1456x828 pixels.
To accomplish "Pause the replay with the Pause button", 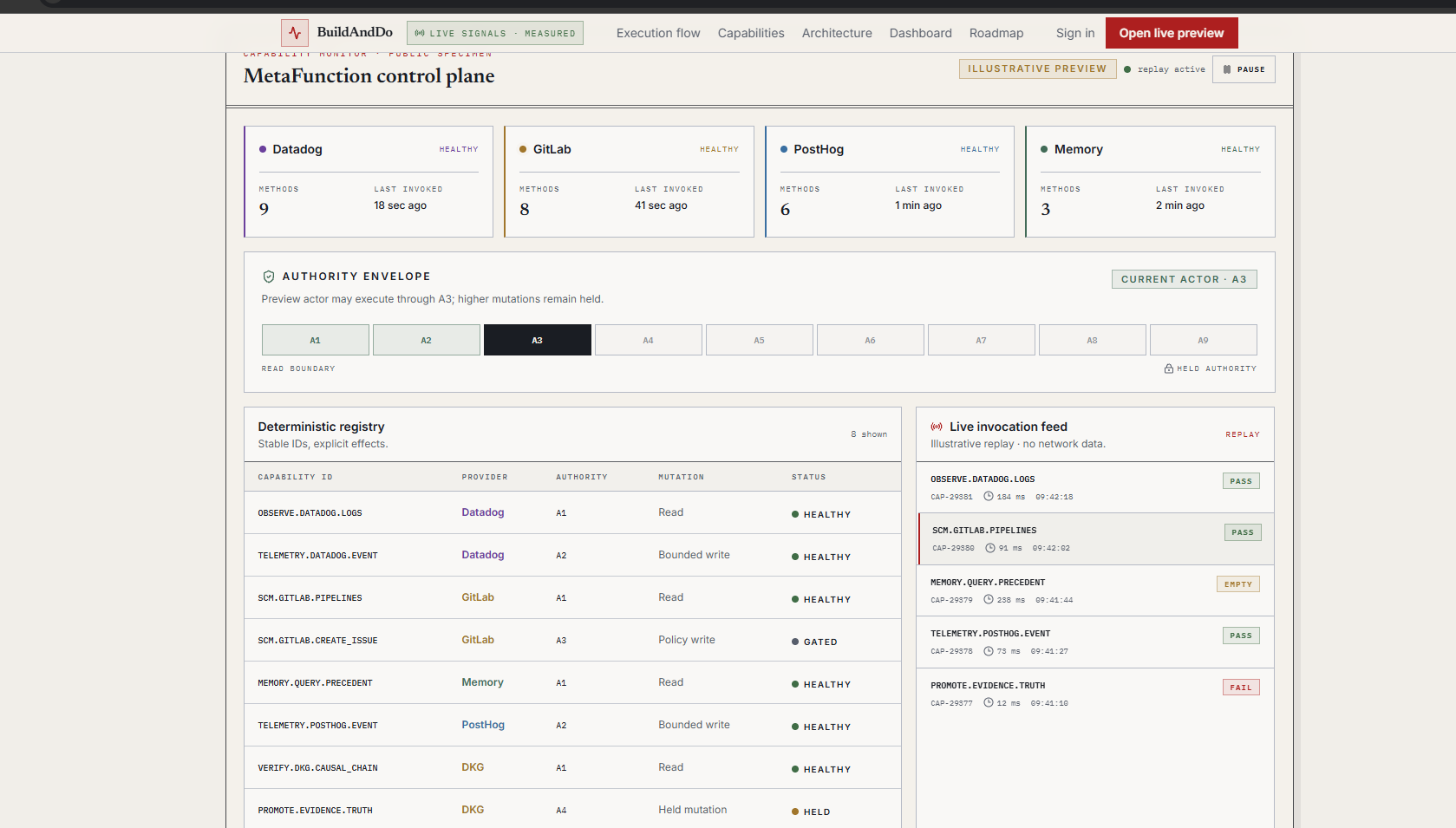I will [1244, 69].
